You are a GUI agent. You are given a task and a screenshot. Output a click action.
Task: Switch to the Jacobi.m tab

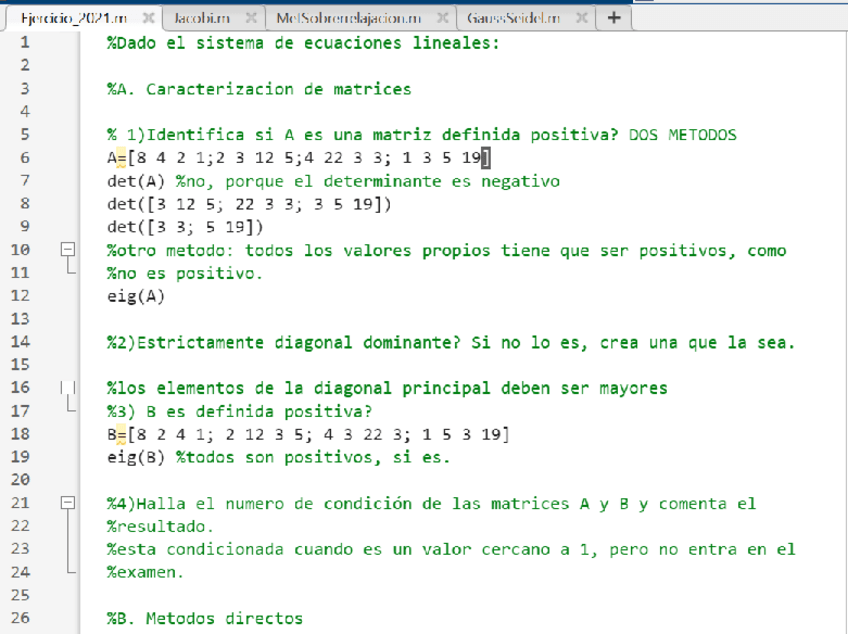(x=201, y=18)
